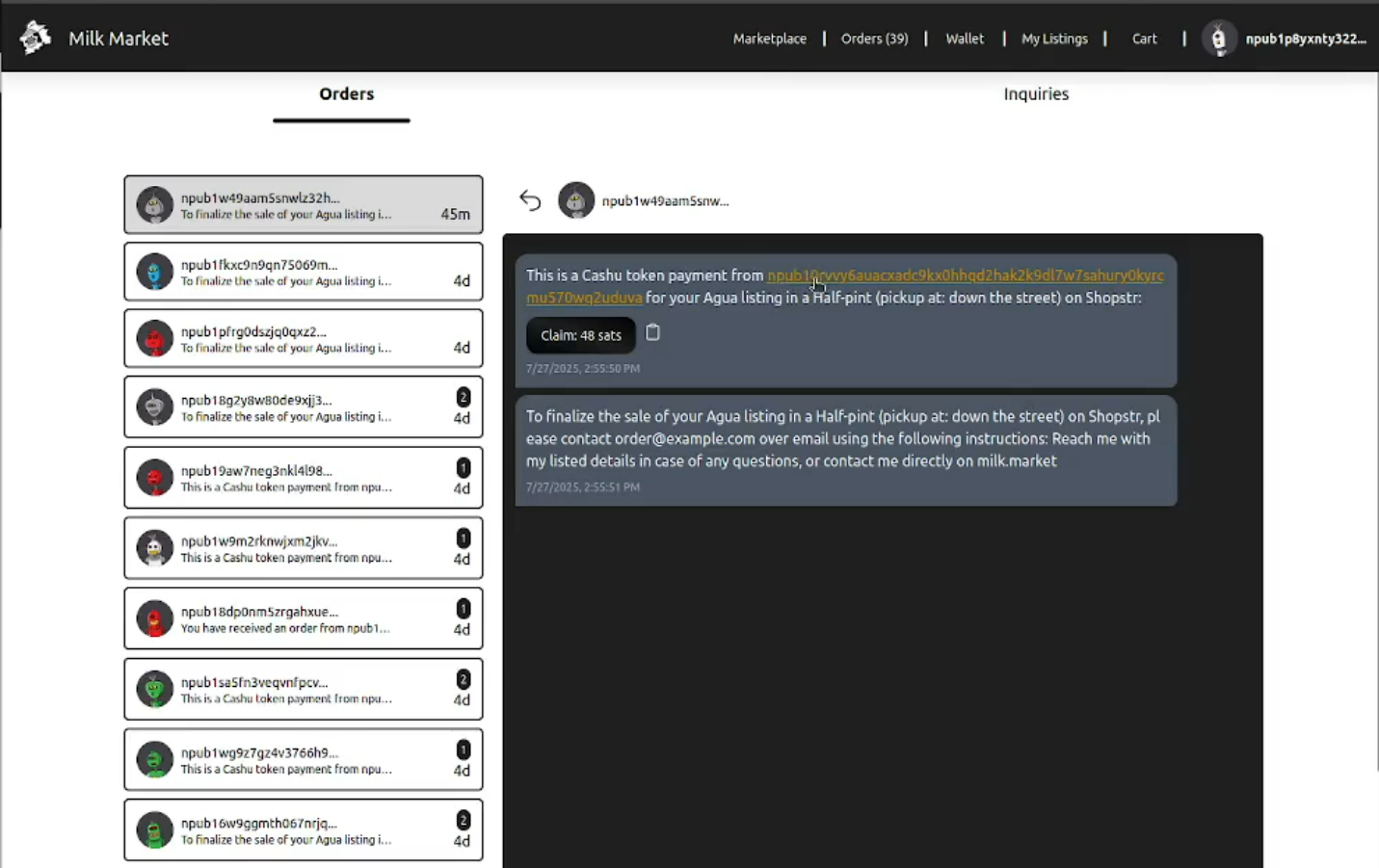Click unread badge on npub18g2y8w80de9xjj3 chat
1379x868 pixels.
(x=463, y=397)
